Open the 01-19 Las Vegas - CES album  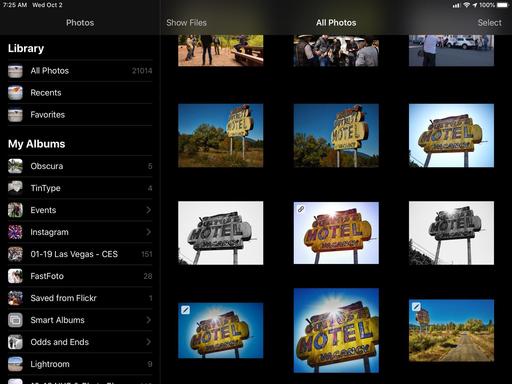point(80,254)
